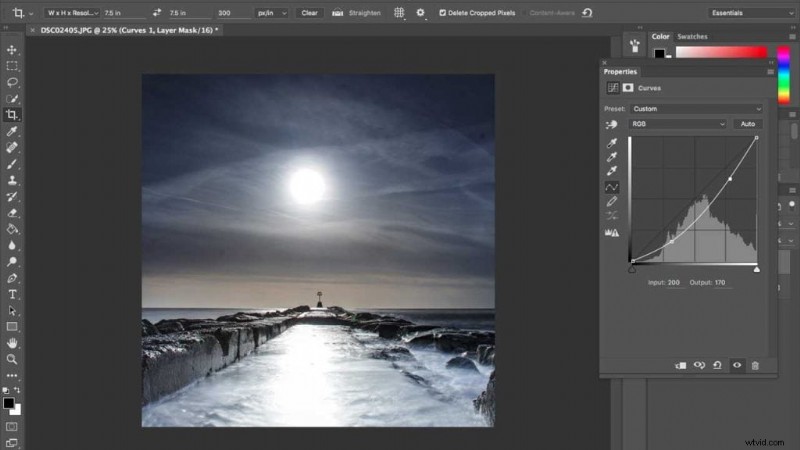Image resolution: width=800 pixels, height=450 pixels.
Task: Select the Lasso tool
Action: 12,82
